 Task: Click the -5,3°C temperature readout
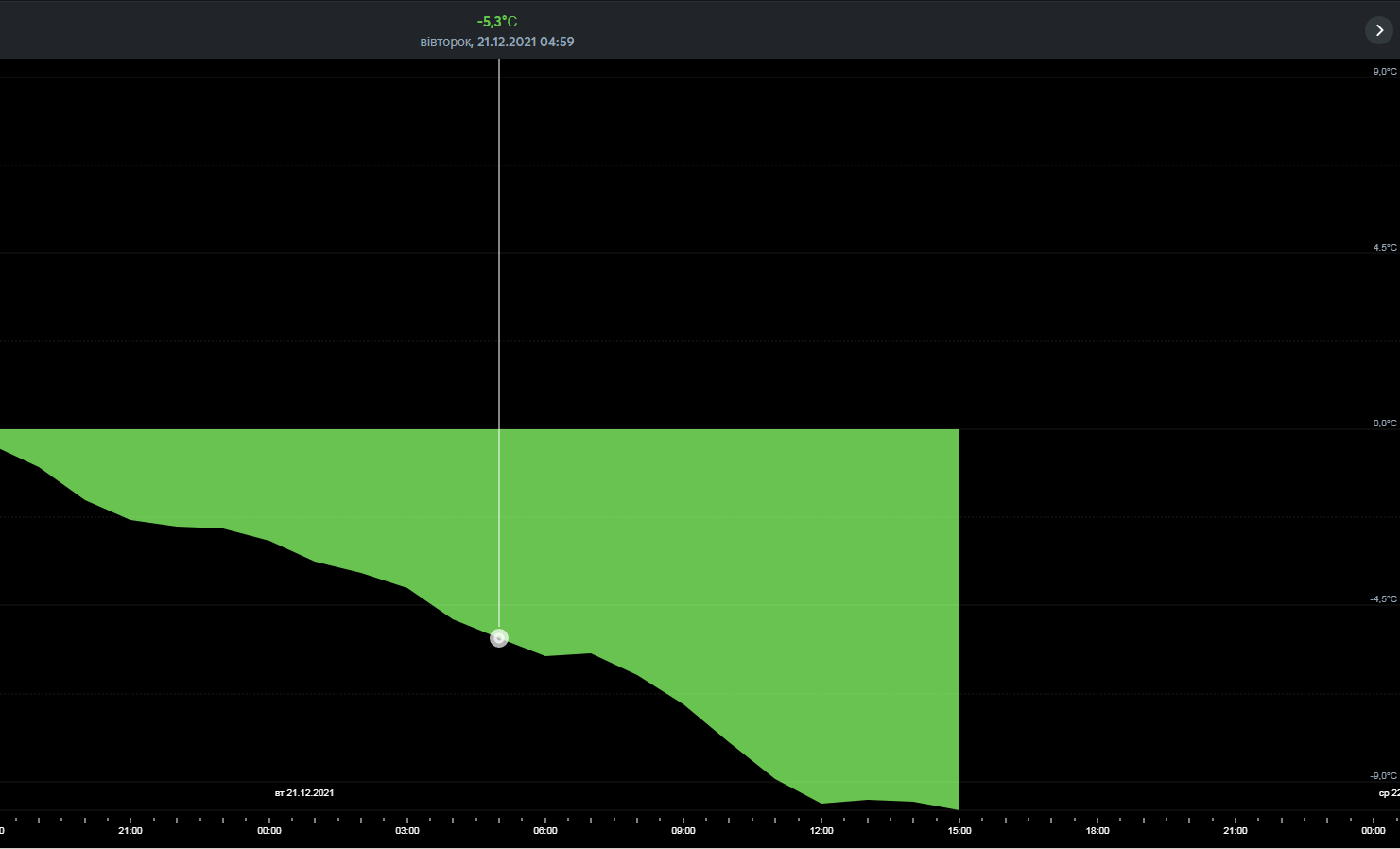click(497, 21)
